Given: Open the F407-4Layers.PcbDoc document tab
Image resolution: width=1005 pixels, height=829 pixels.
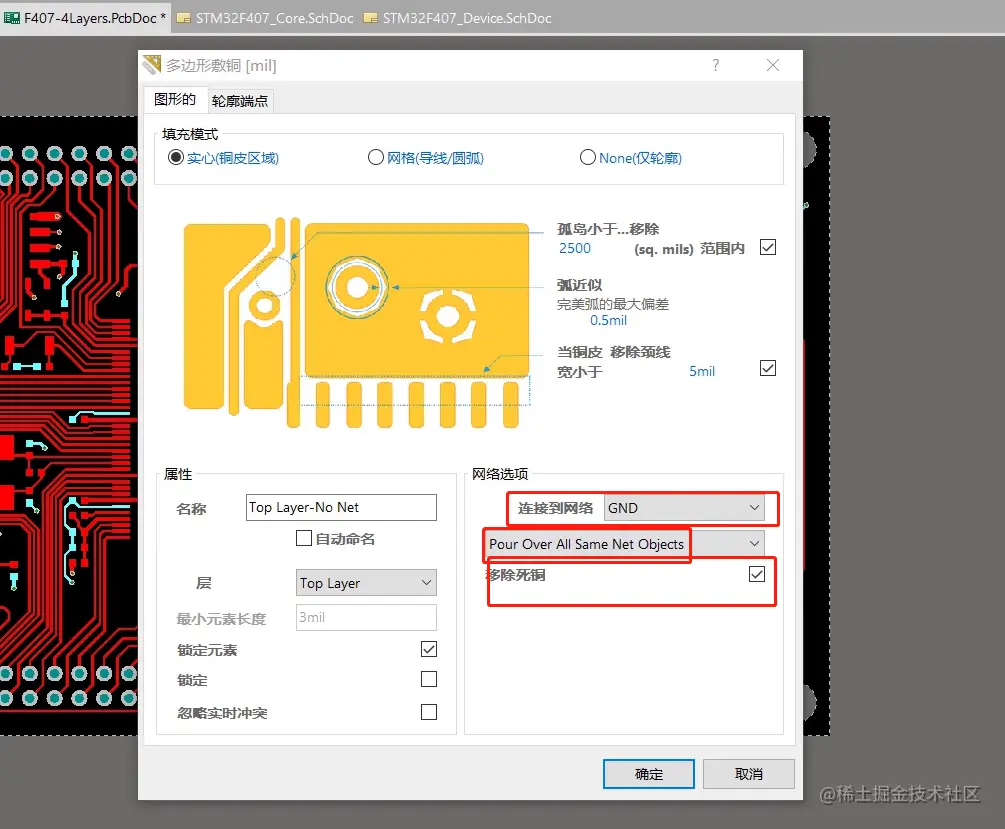Looking at the screenshot, I should point(86,18).
